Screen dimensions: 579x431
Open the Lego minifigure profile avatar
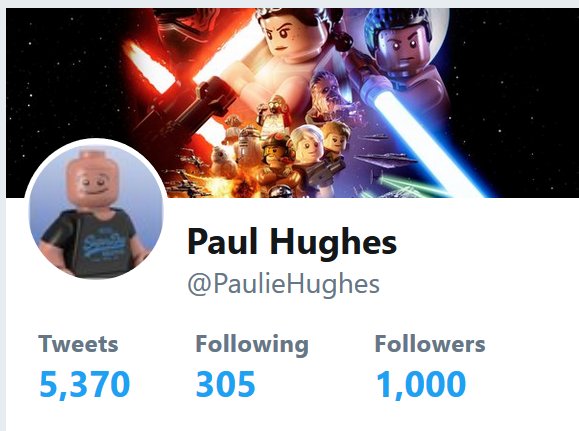click(96, 211)
